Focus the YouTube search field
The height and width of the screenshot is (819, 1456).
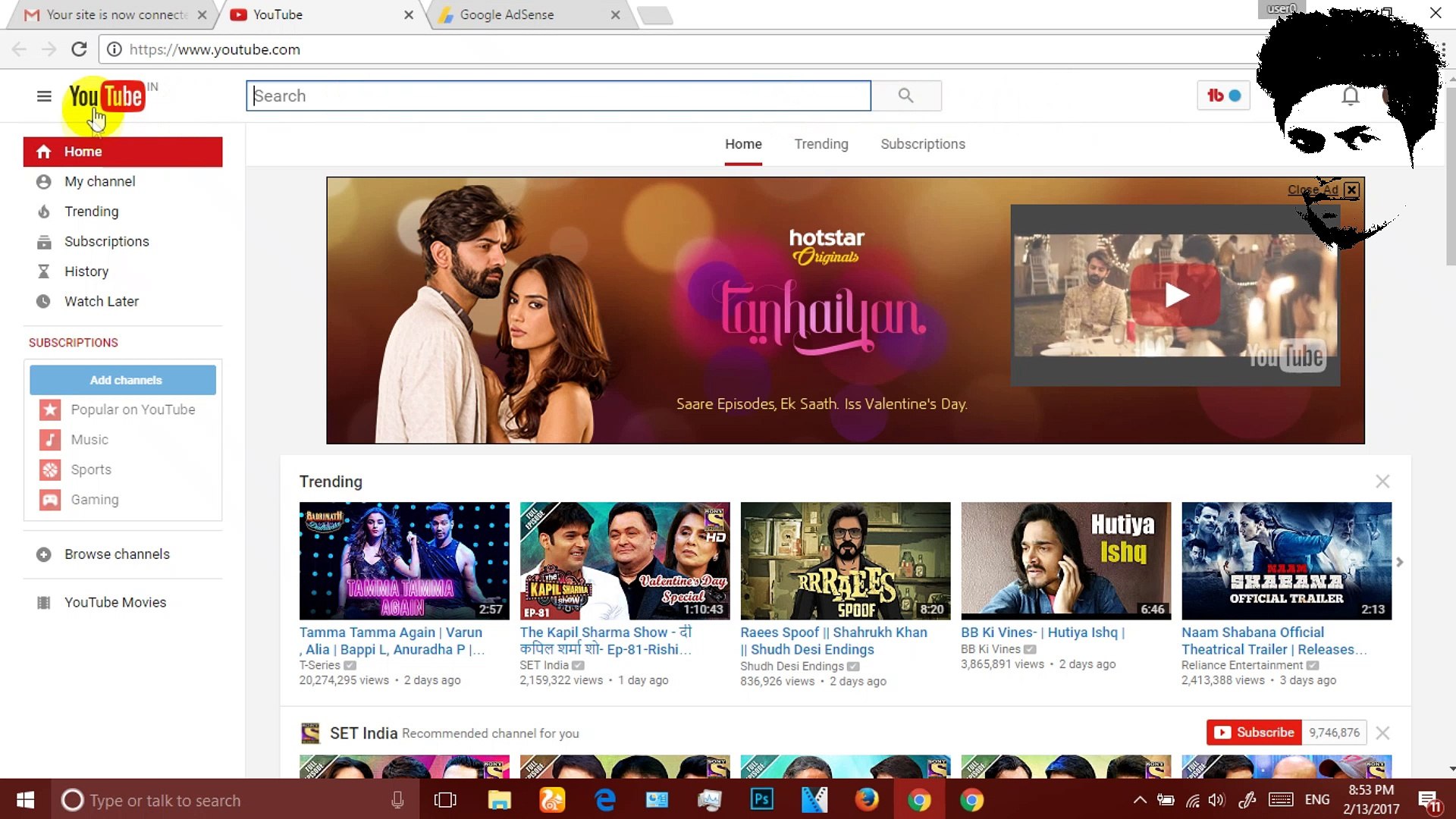[559, 96]
